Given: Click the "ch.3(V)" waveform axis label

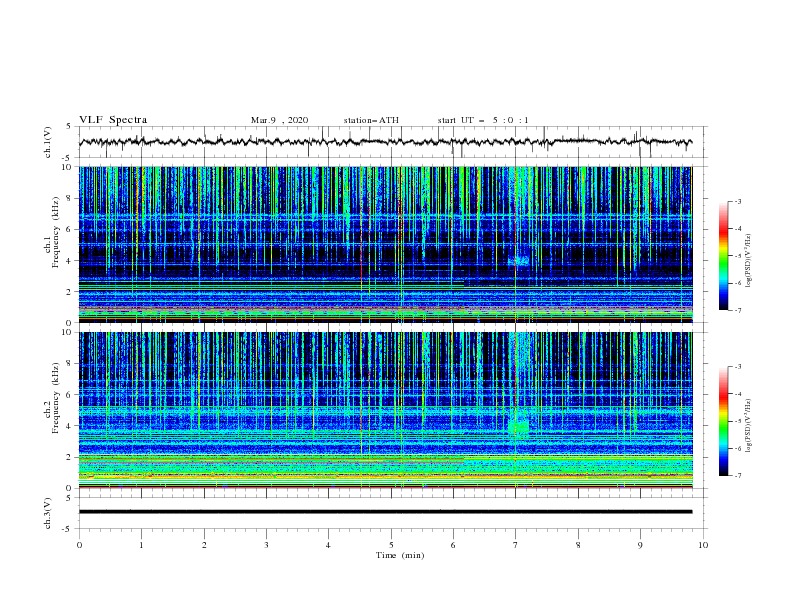Looking at the screenshot, I should click(x=48, y=513).
